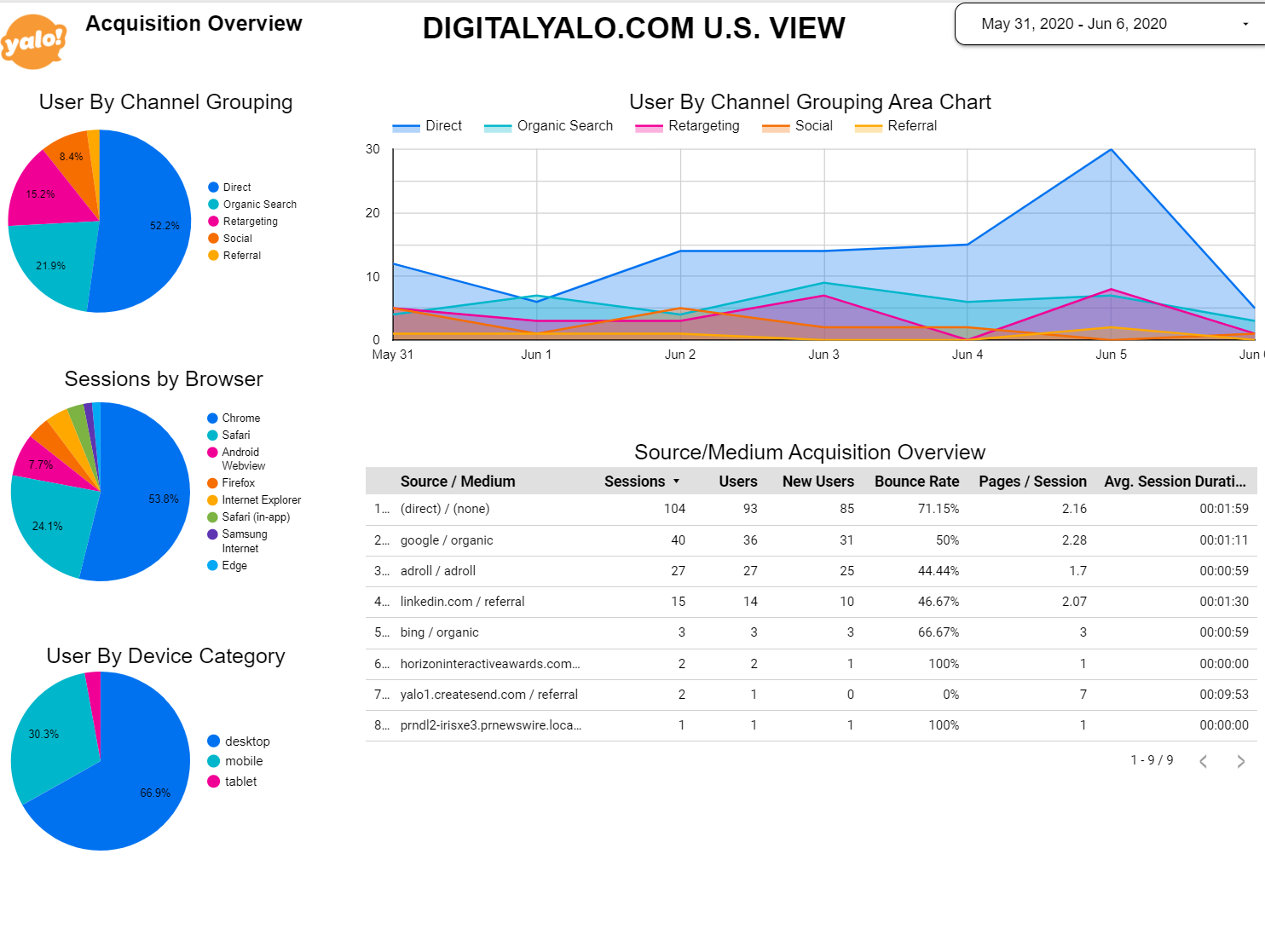This screenshot has height=952, width=1265.
Task: Click the 24.1% Safari pie slice
Action: pyautogui.click(x=51, y=524)
